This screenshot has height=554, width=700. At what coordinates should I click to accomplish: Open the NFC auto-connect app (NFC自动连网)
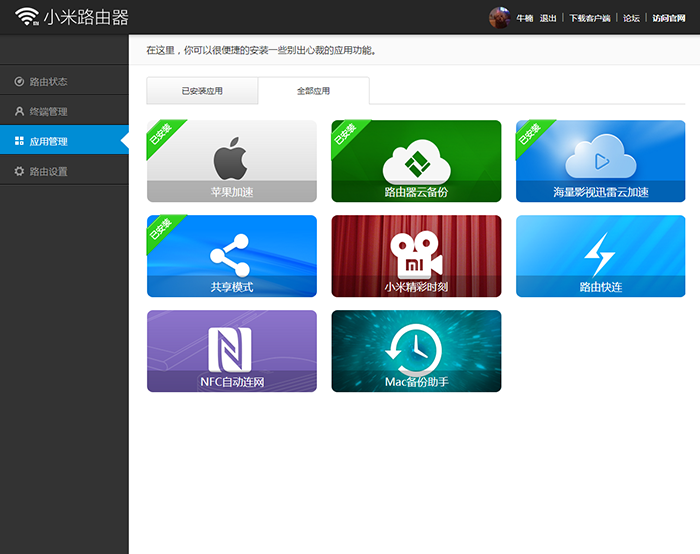pyautogui.click(x=231, y=351)
